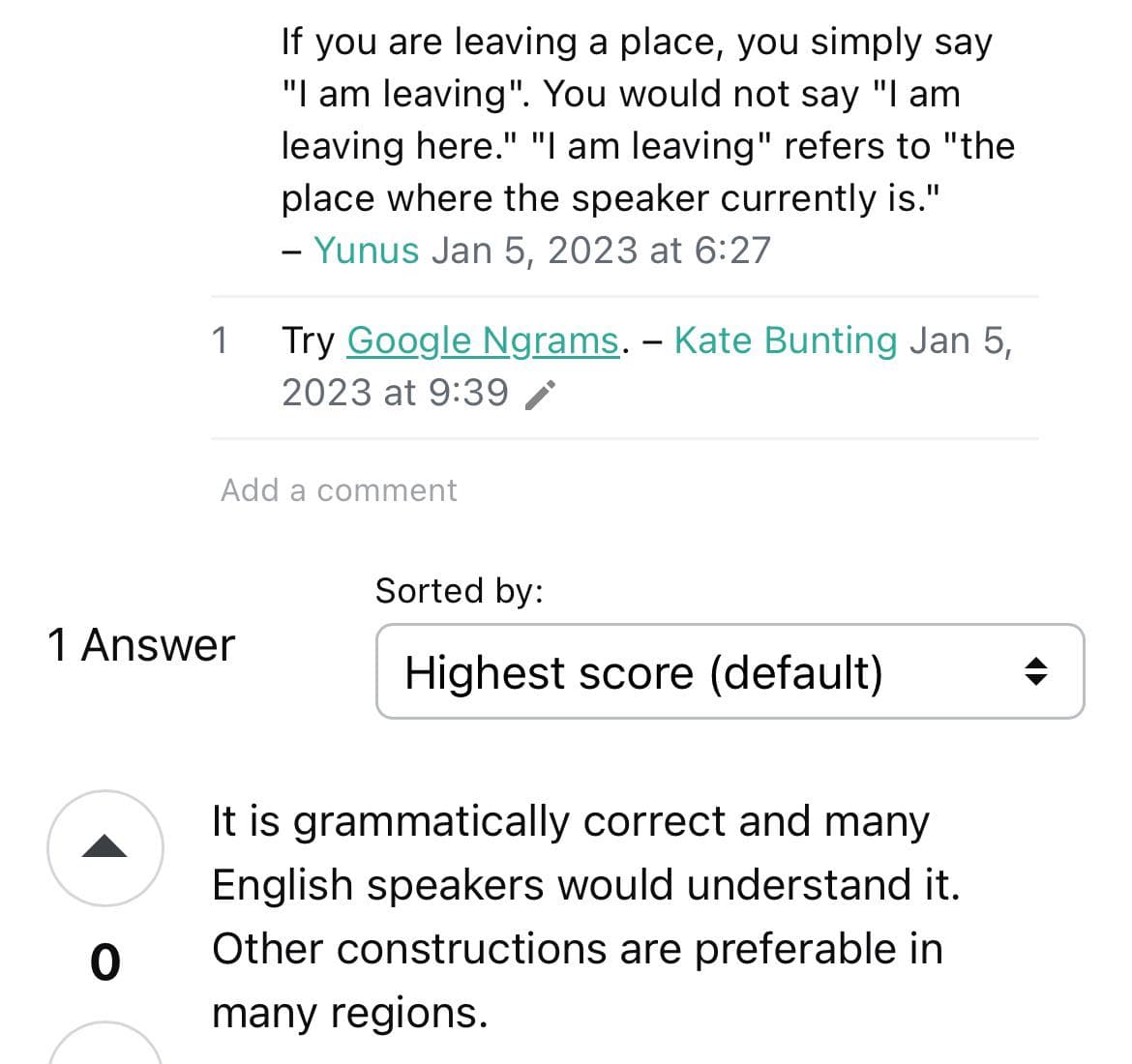Click the word Try in Kate's comment
The image size is (1132, 1064).
tap(309, 340)
